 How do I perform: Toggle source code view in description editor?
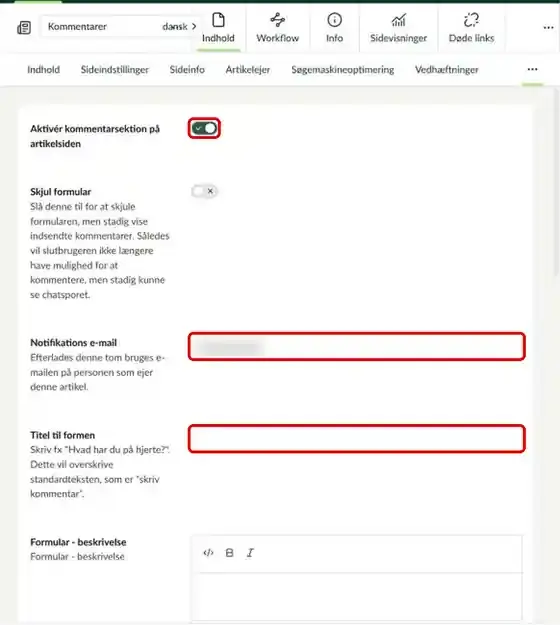pyautogui.click(x=208, y=552)
